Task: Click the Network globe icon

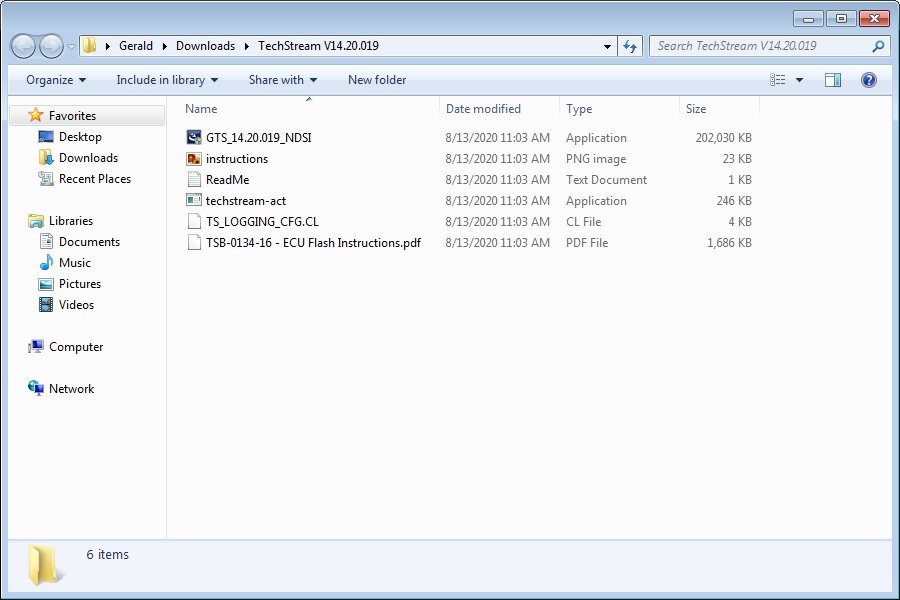Action: [x=36, y=388]
